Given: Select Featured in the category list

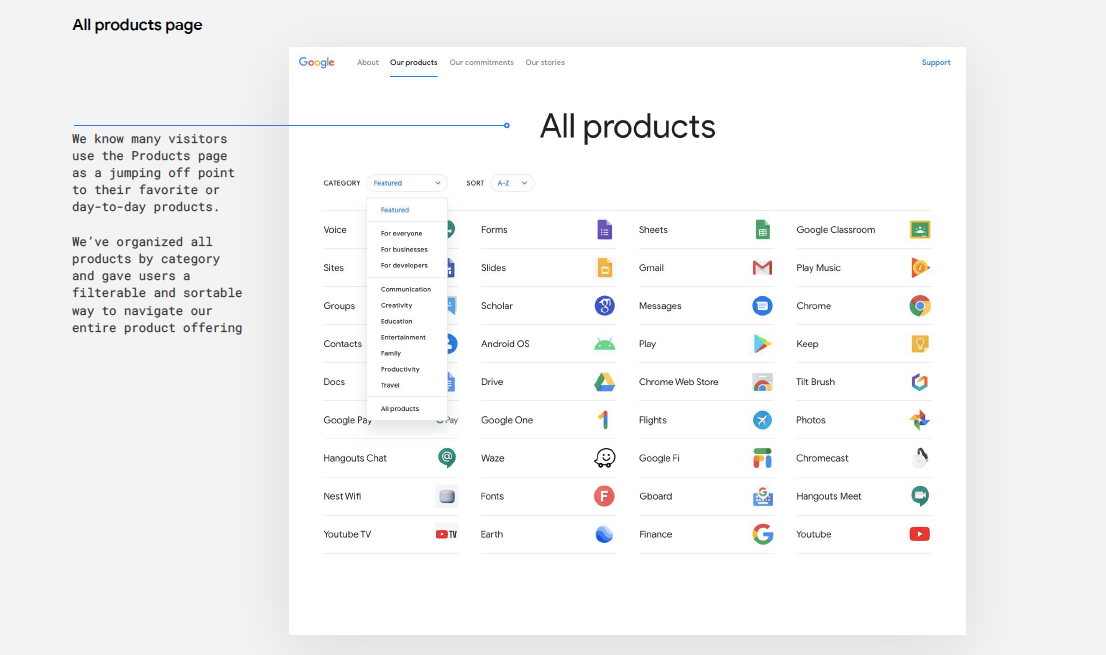Looking at the screenshot, I should point(395,210).
